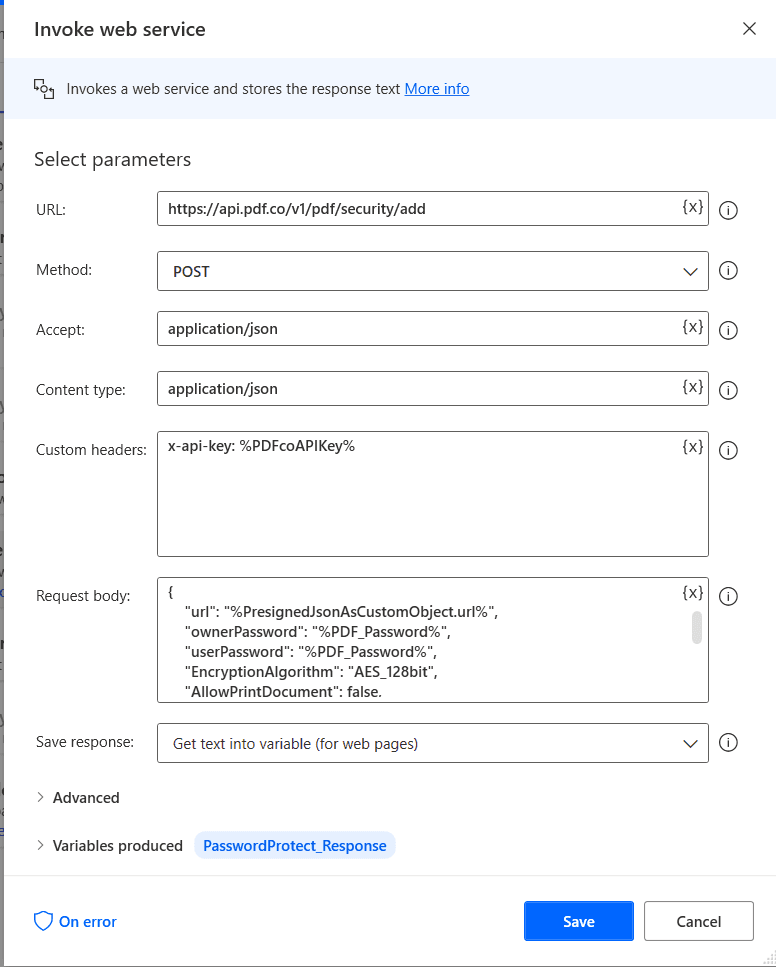Image resolution: width=776 pixels, height=967 pixels.
Task: Click the Cancel button
Action: (x=698, y=921)
